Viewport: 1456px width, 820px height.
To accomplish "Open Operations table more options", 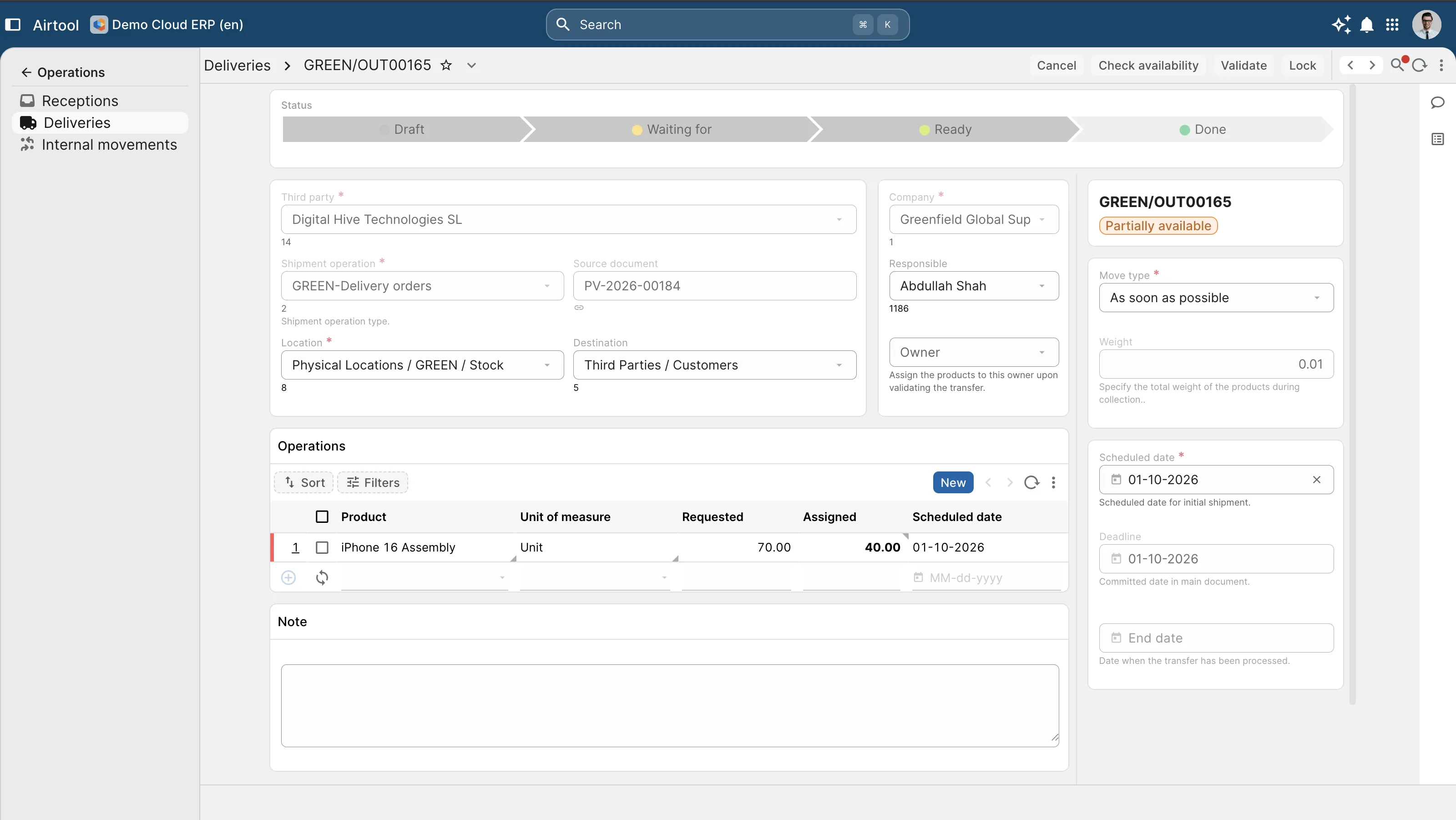I will 1053,482.
